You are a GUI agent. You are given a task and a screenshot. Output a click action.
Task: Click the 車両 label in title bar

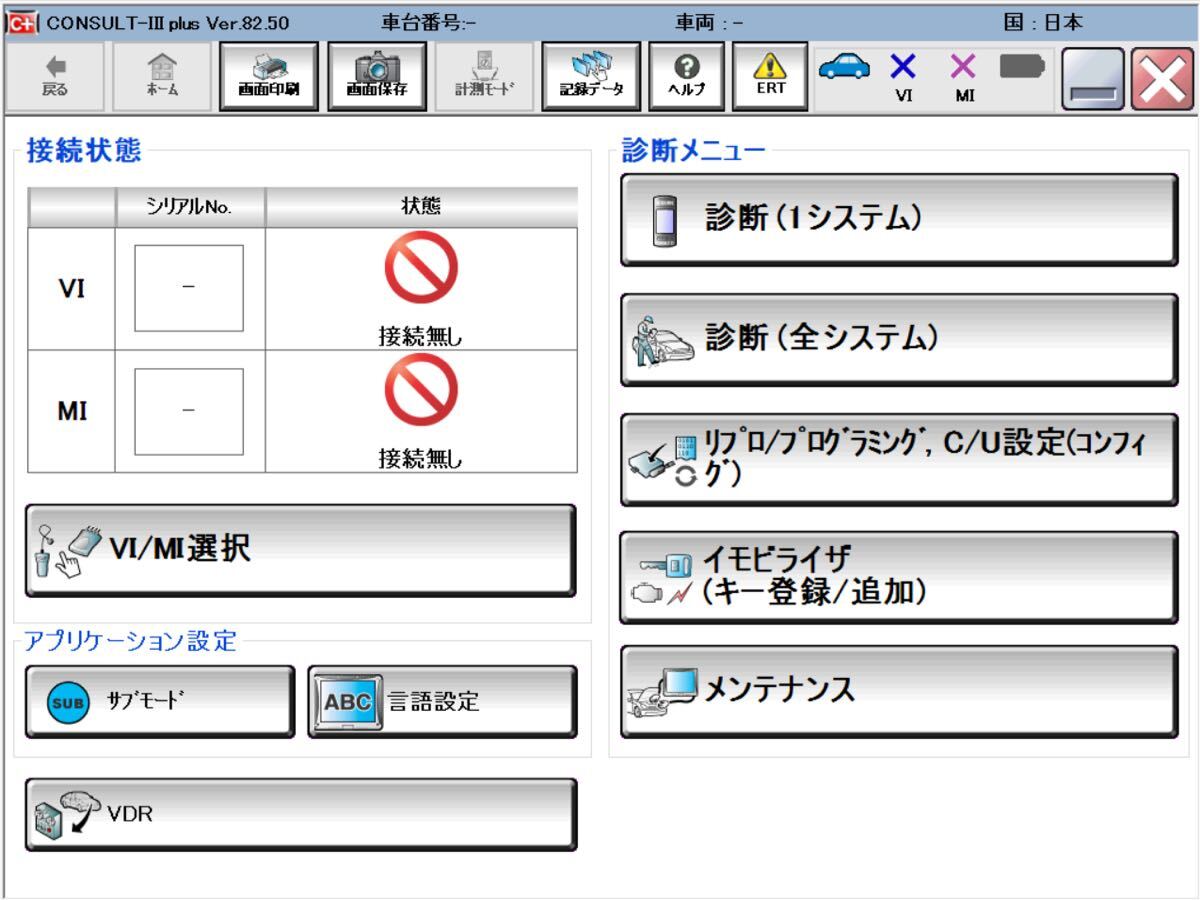[709, 22]
